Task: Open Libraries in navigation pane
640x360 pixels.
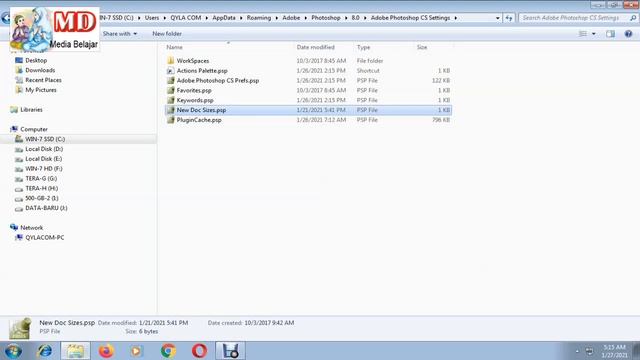Action: 31,109
